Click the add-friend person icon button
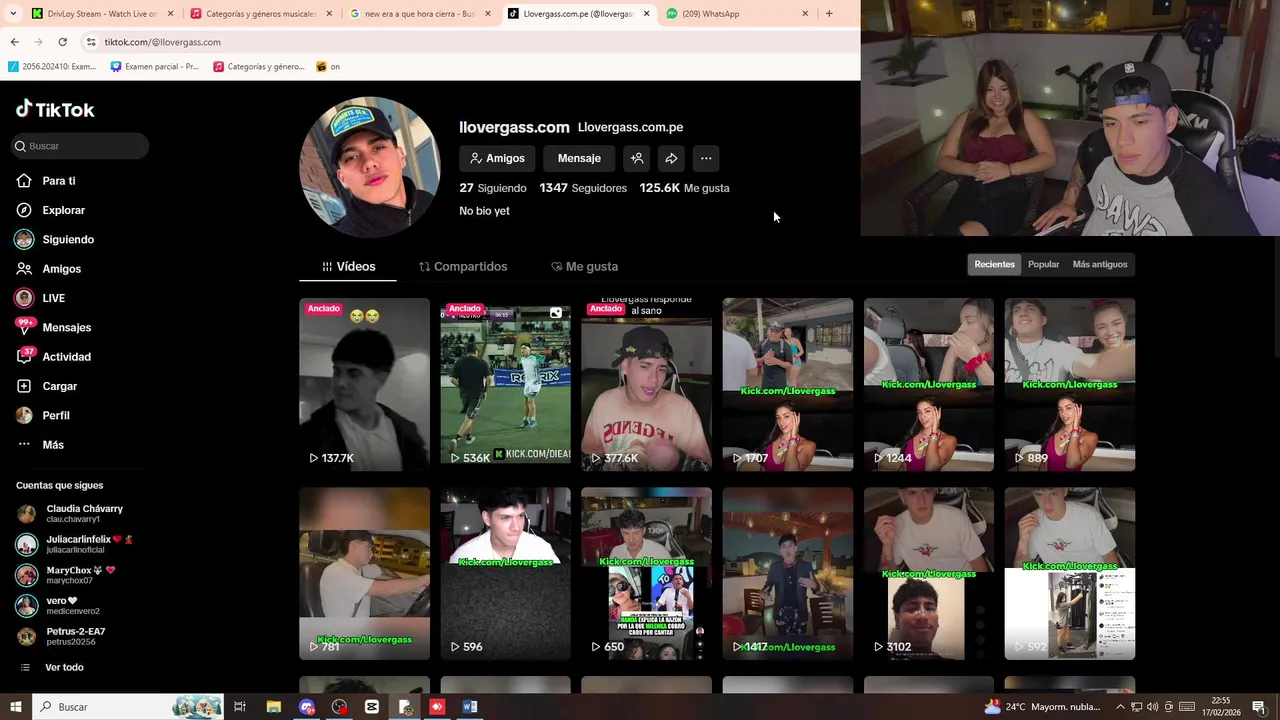 click(x=637, y=158)
